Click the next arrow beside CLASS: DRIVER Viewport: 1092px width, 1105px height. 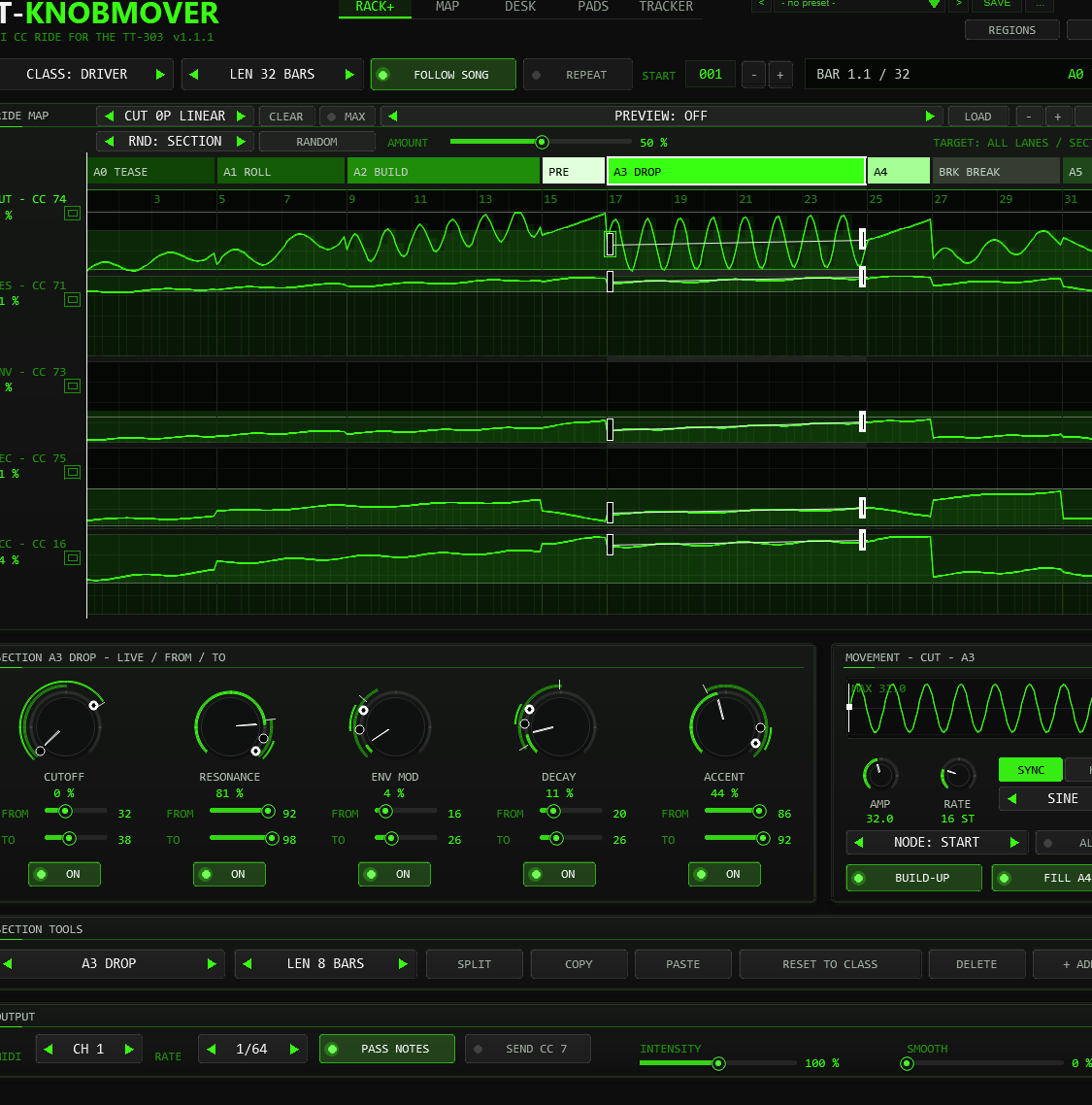click(160, 74)
